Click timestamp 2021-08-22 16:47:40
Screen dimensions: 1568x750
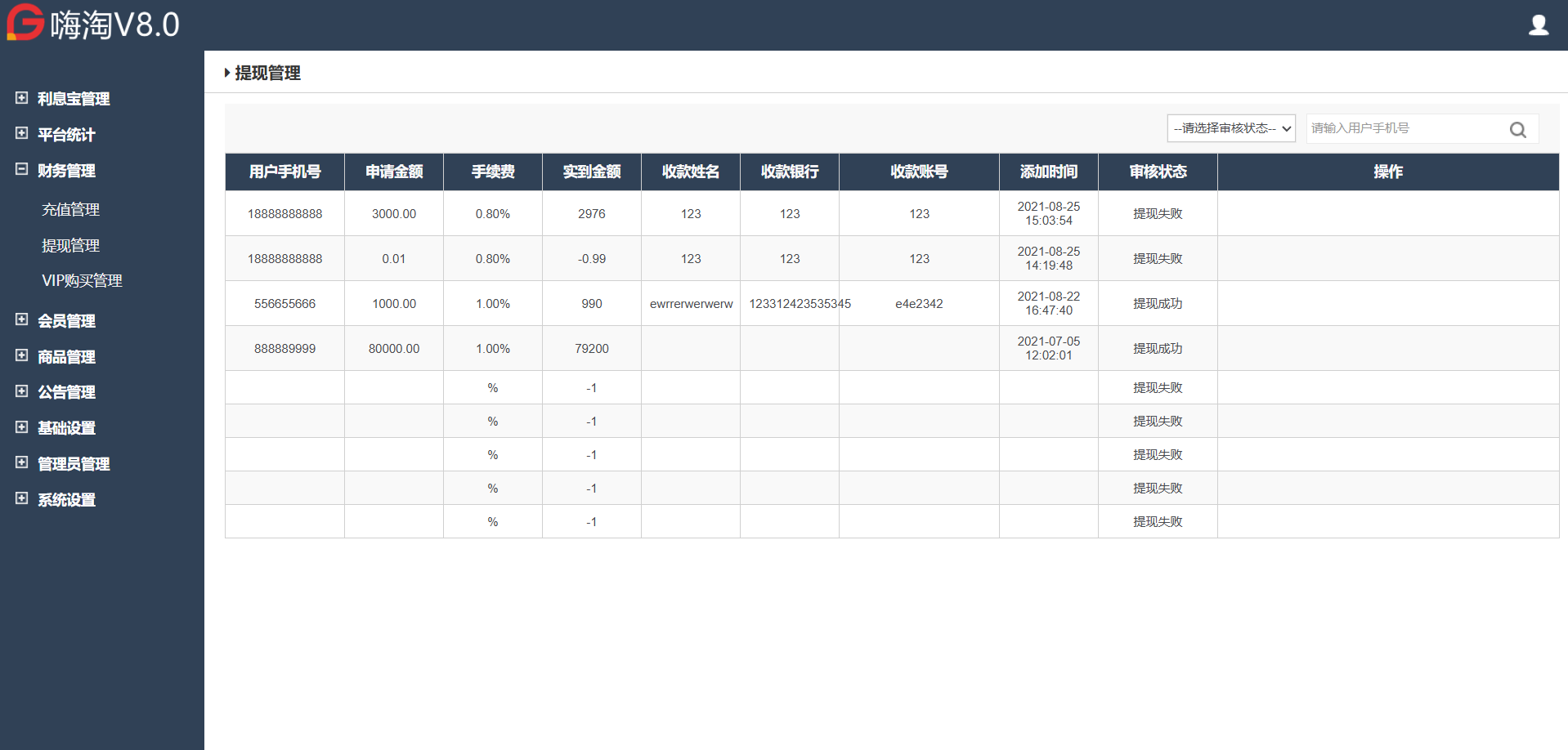coord(1049,304)
